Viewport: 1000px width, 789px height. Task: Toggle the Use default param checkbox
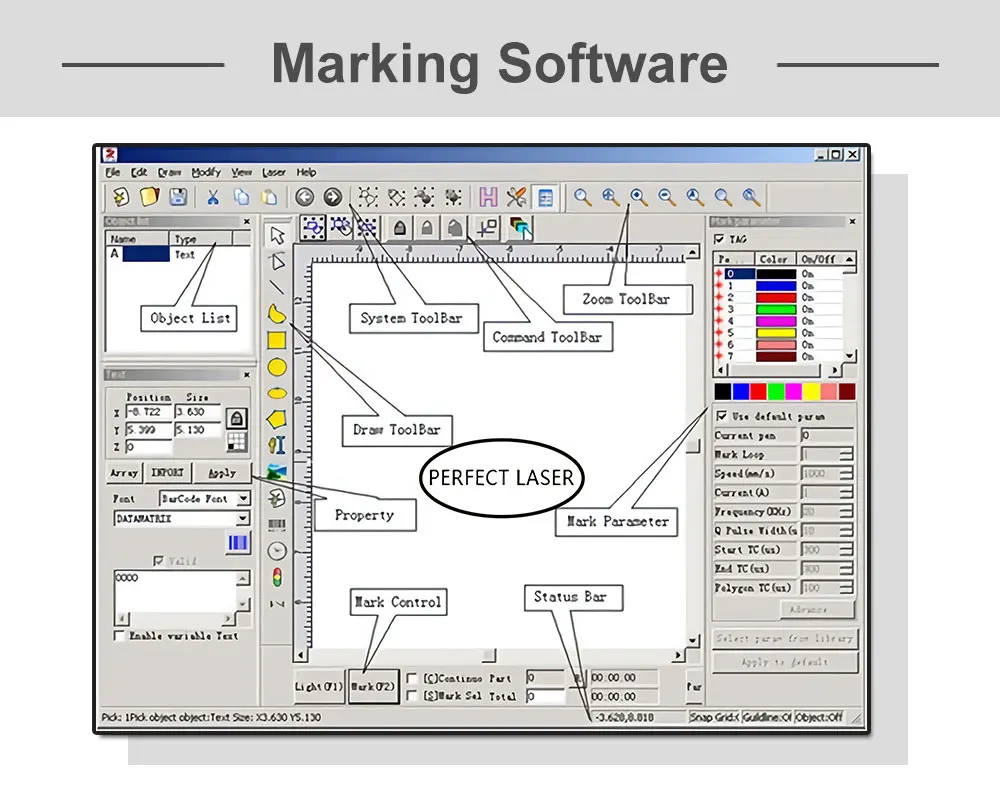pos(721,416)
